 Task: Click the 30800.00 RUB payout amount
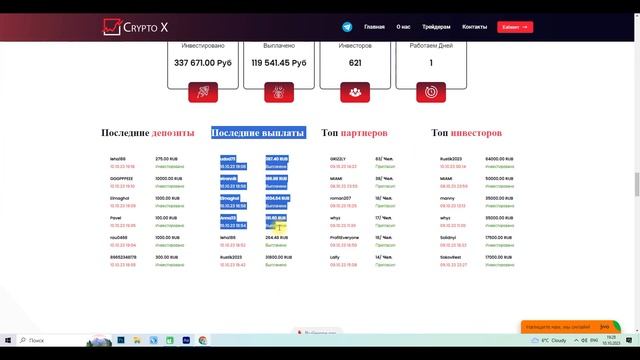point(279,257)
